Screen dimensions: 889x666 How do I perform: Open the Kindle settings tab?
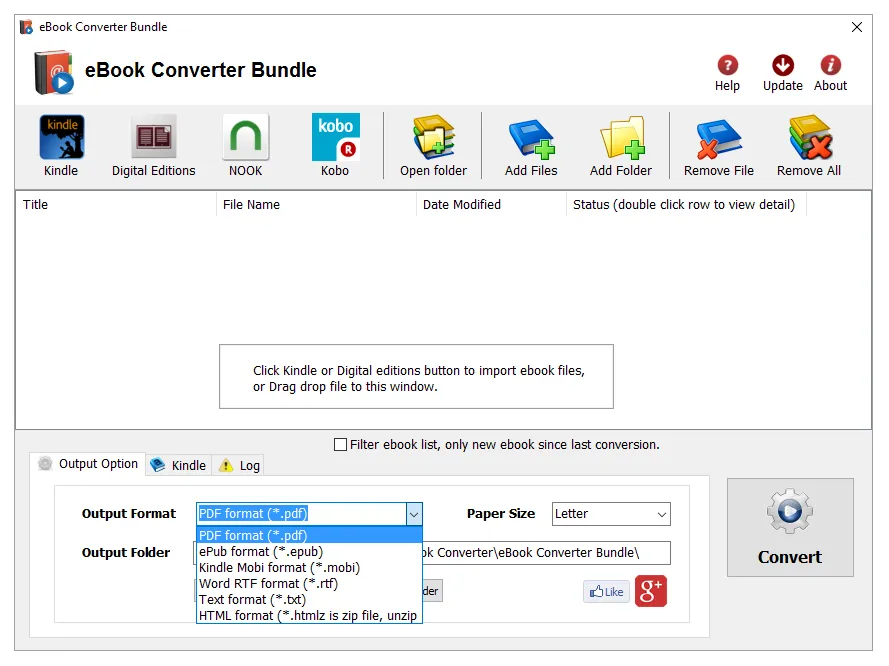[x=179, y=465]
